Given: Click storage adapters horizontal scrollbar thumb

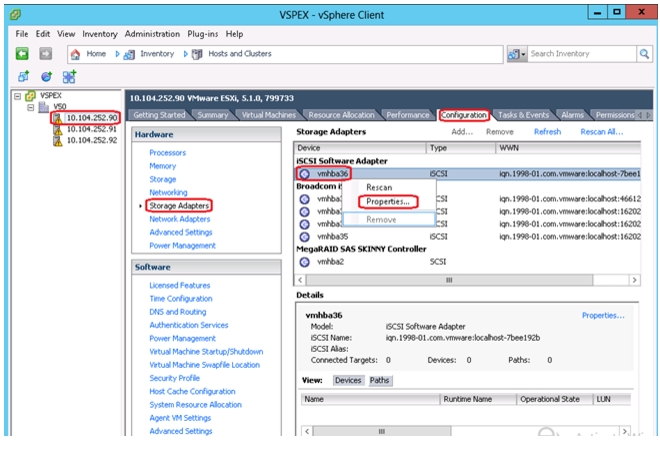Looking at the screenshot, I should click(449, 280).
